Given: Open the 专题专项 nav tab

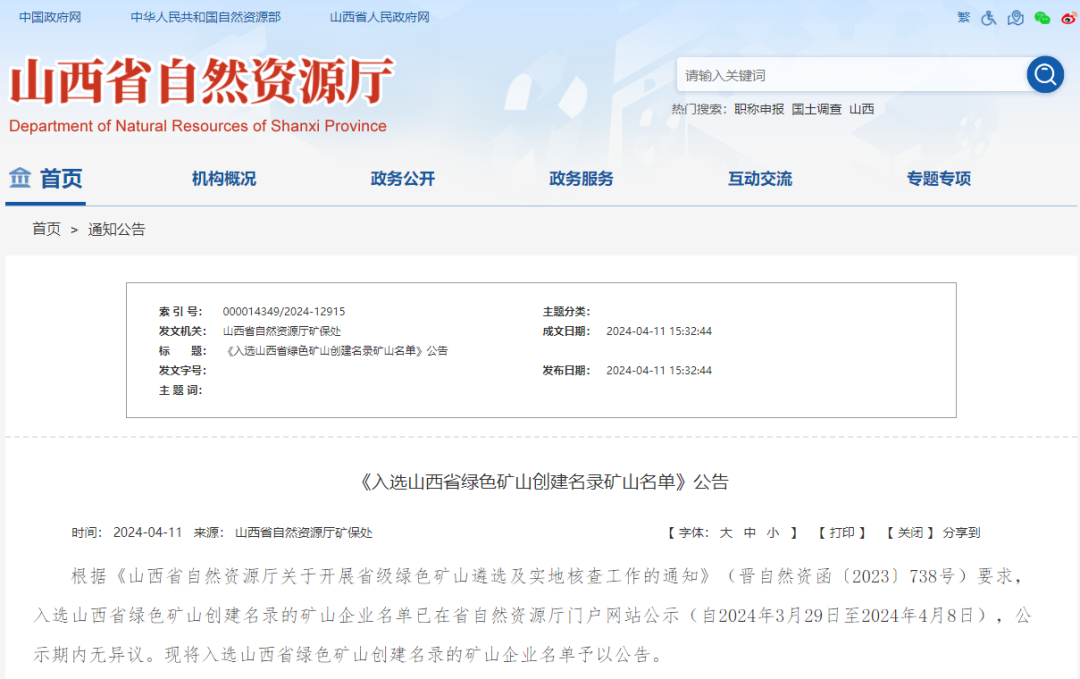Looking at the screenshot, I should click(x=938, y=179).
